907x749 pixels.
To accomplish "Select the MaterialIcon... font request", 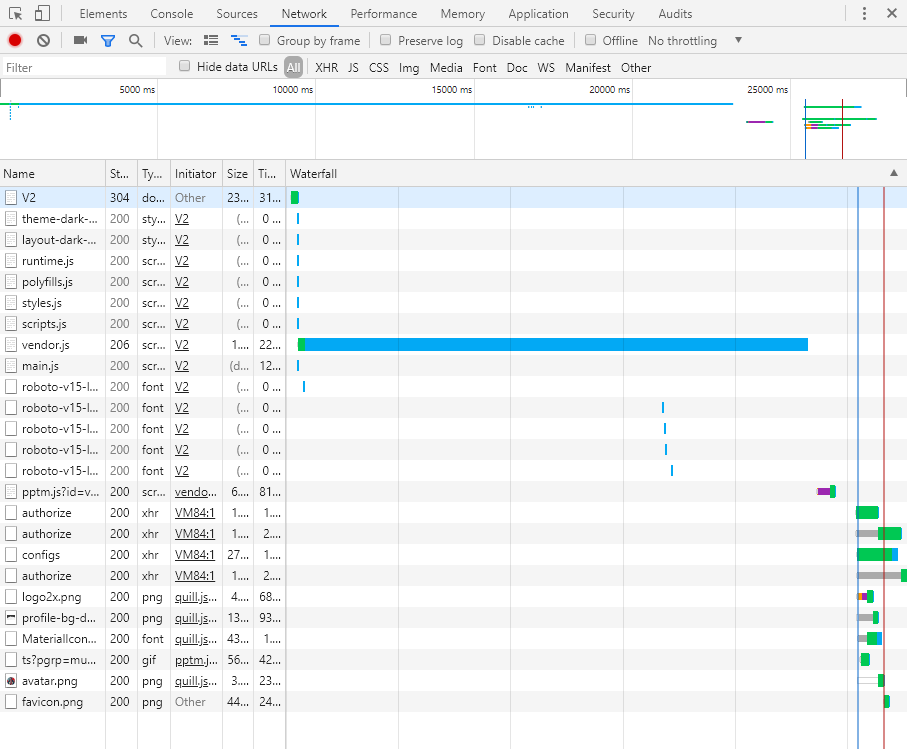I will point(454,639).
